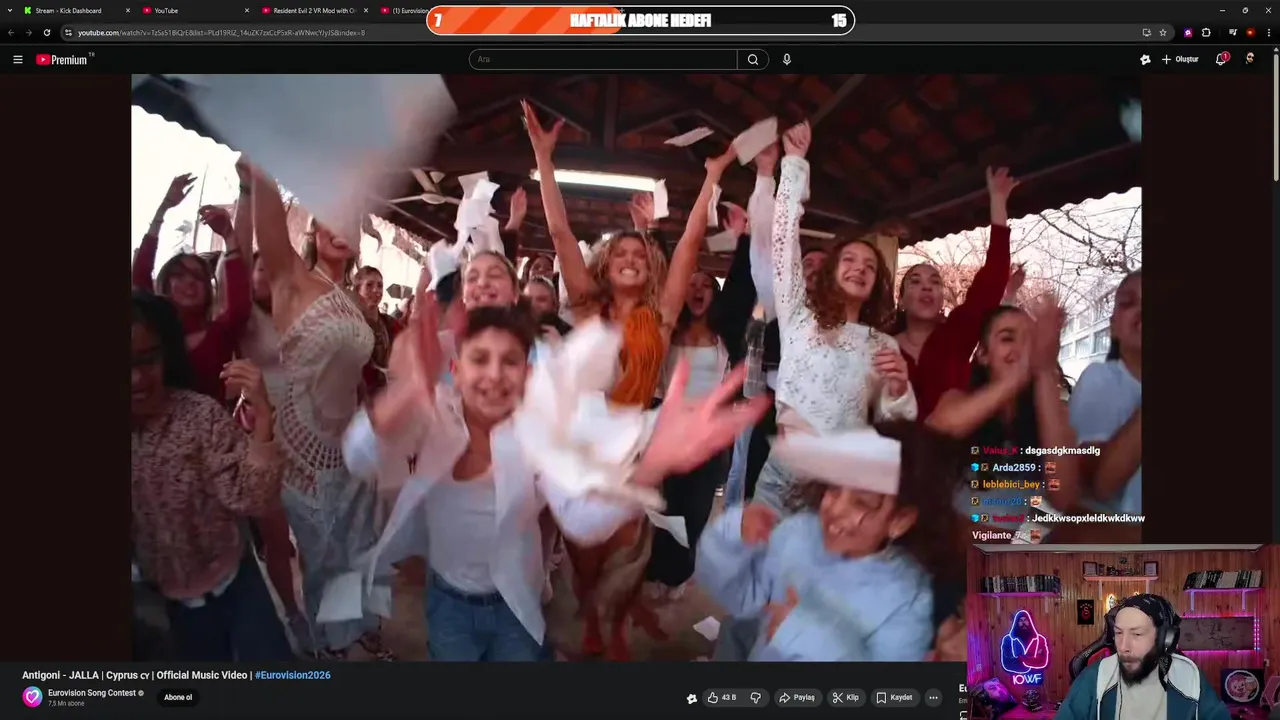
Task: Open the Extensions puzzle icon
Action: 1206,32
